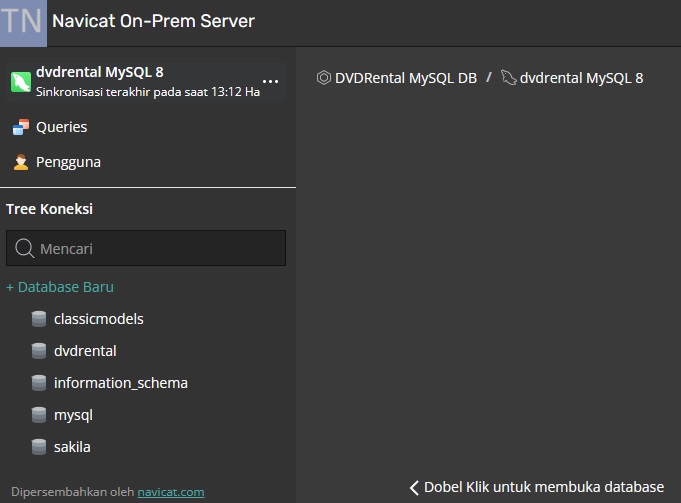The height and width of the screenshot is (503, 681).
Task: Click the left chevron by Dobel Klik hint
Action: coord(414,487)
